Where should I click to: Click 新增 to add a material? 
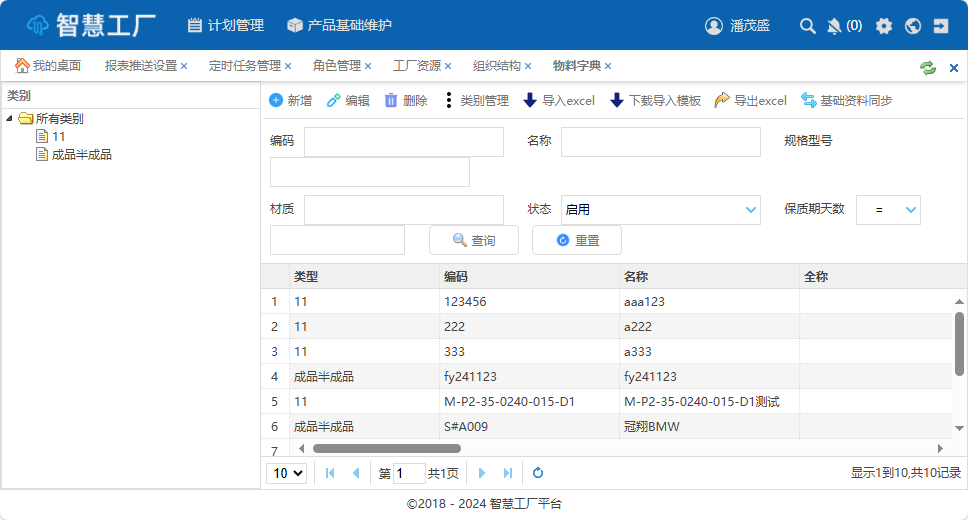coord(291,101)
